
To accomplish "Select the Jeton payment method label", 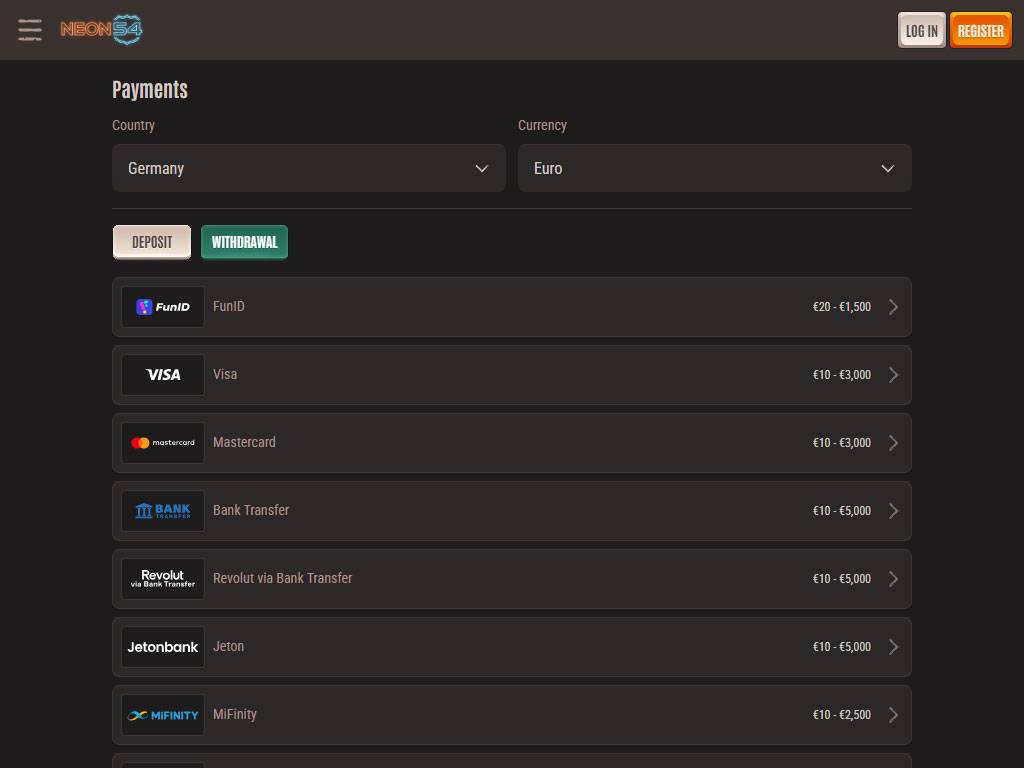I will (228, 646).
